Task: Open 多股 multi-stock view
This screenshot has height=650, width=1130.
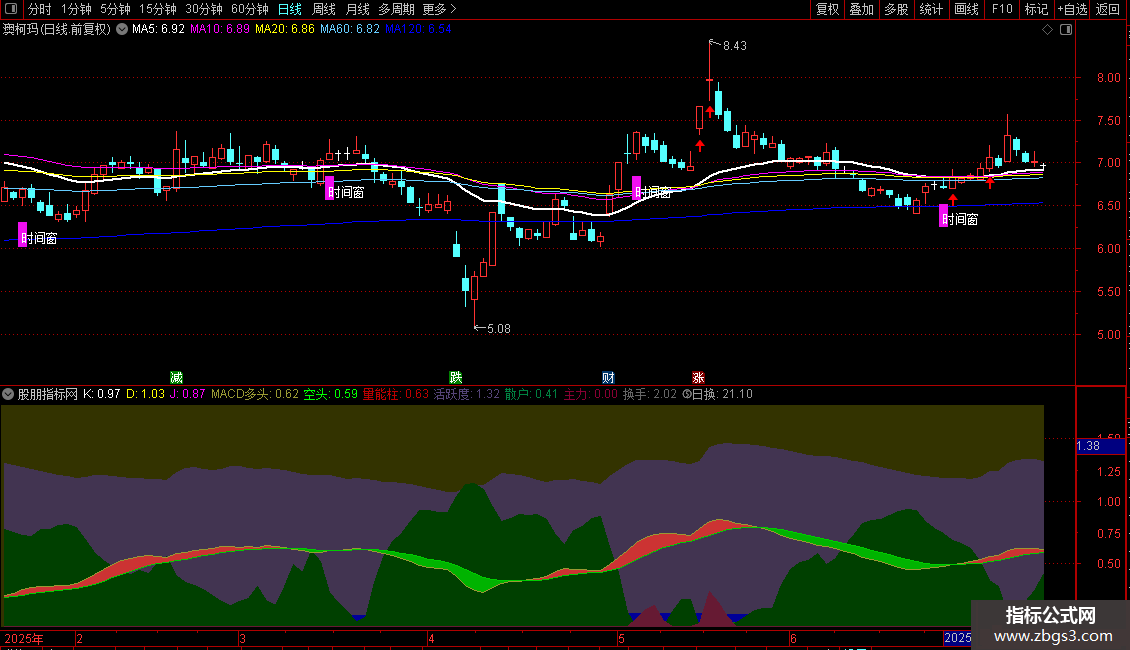Action: coord(897,9)
